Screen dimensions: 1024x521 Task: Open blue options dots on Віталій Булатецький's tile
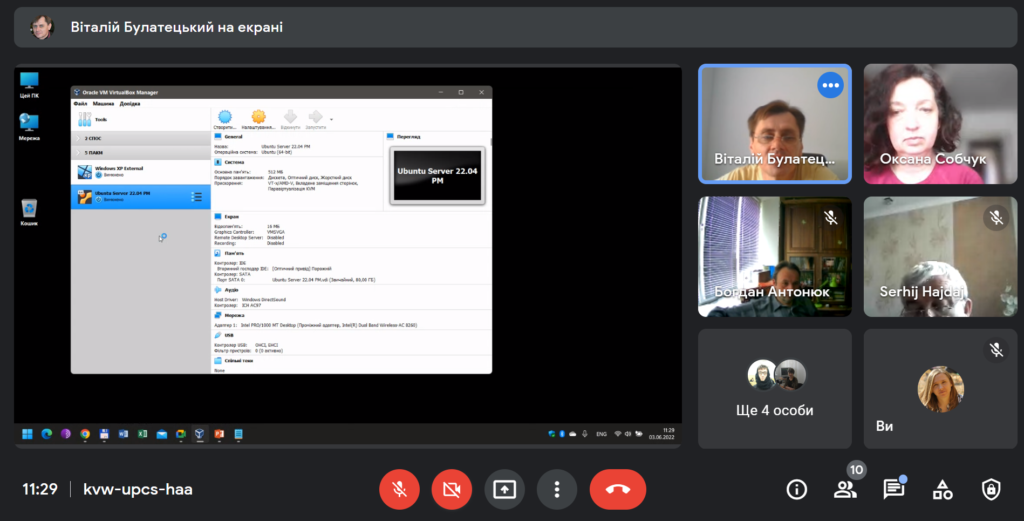830,85
